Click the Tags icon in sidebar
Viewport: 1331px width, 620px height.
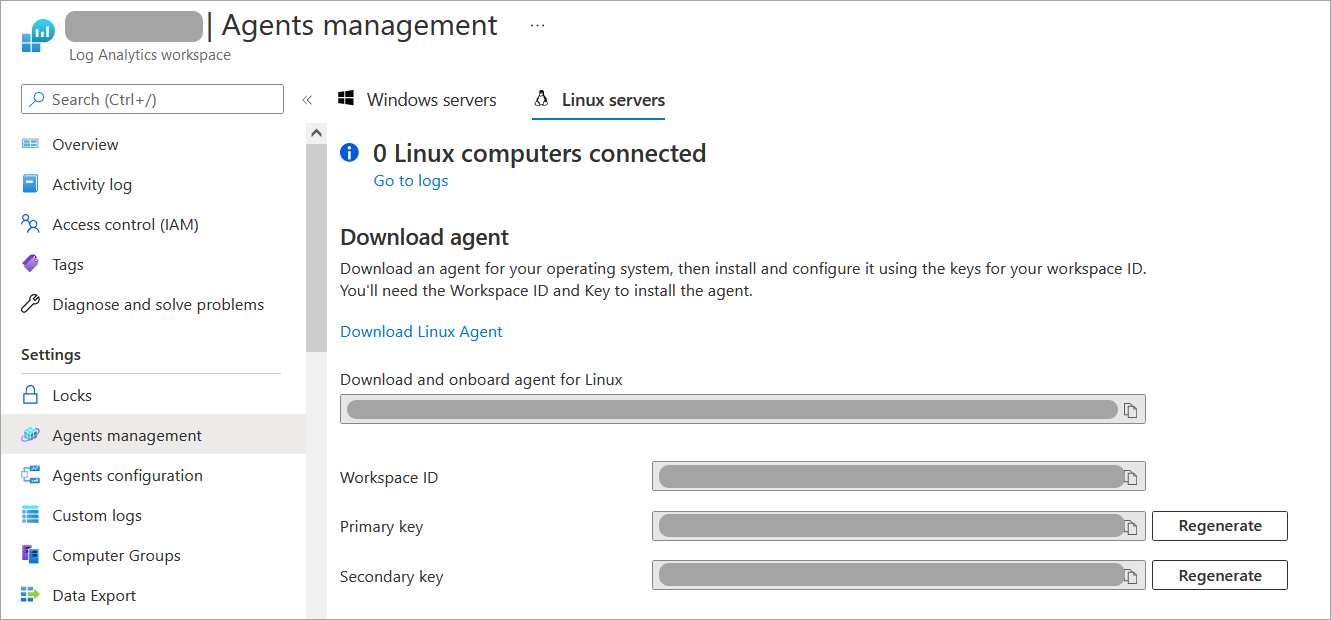30,264
